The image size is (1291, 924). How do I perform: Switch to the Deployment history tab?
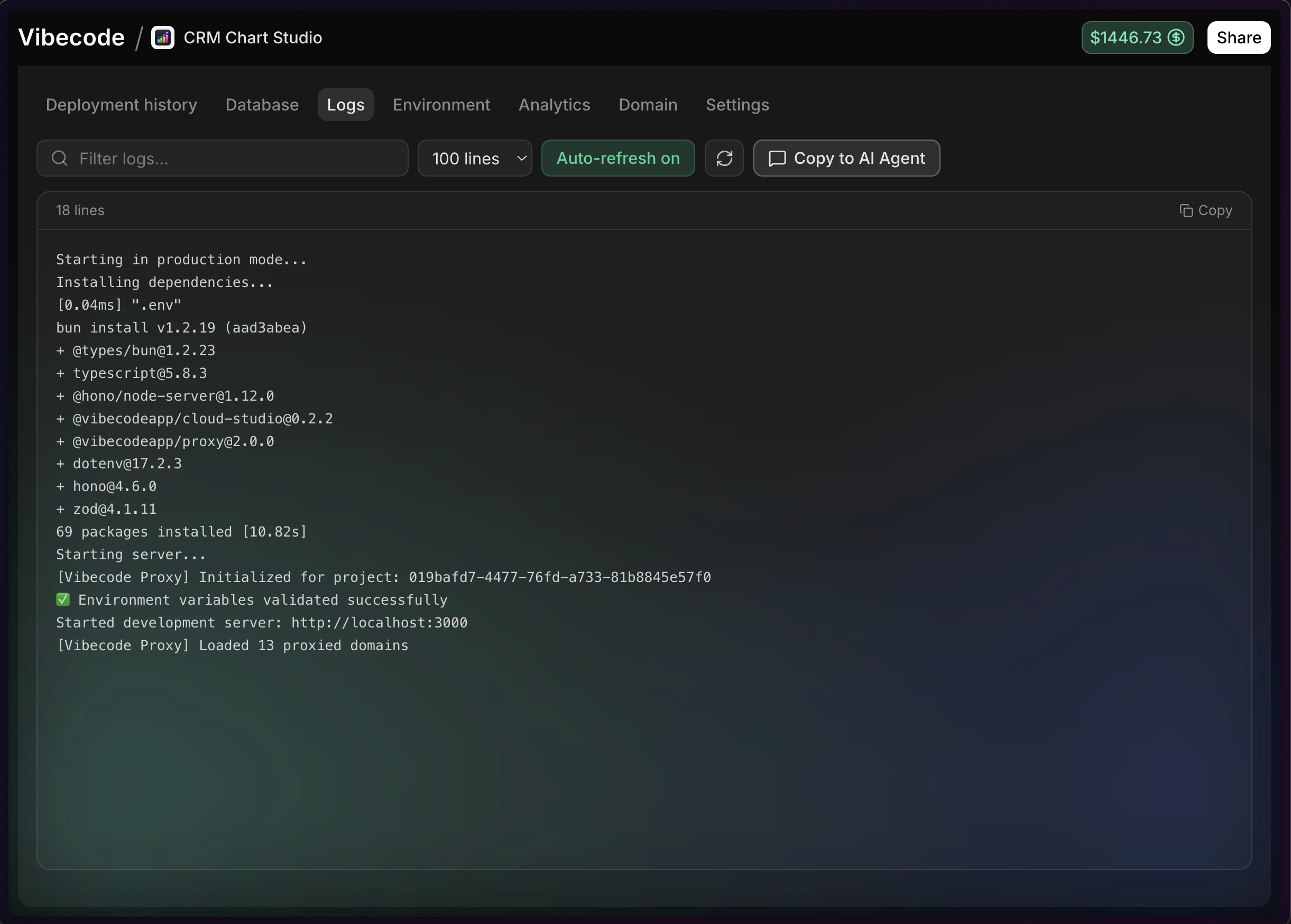pyautogui.click(x=121, y=105)
